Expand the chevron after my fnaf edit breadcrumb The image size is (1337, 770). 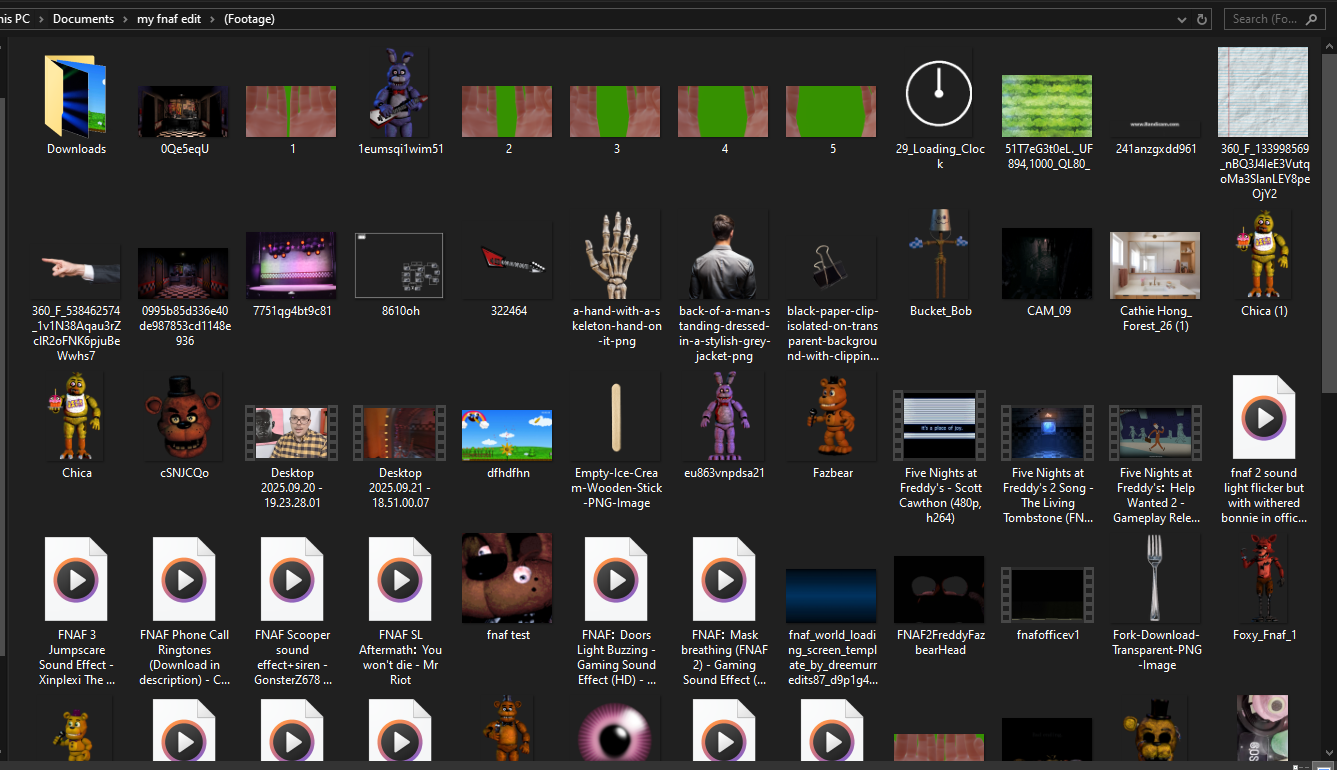(214, 19)
